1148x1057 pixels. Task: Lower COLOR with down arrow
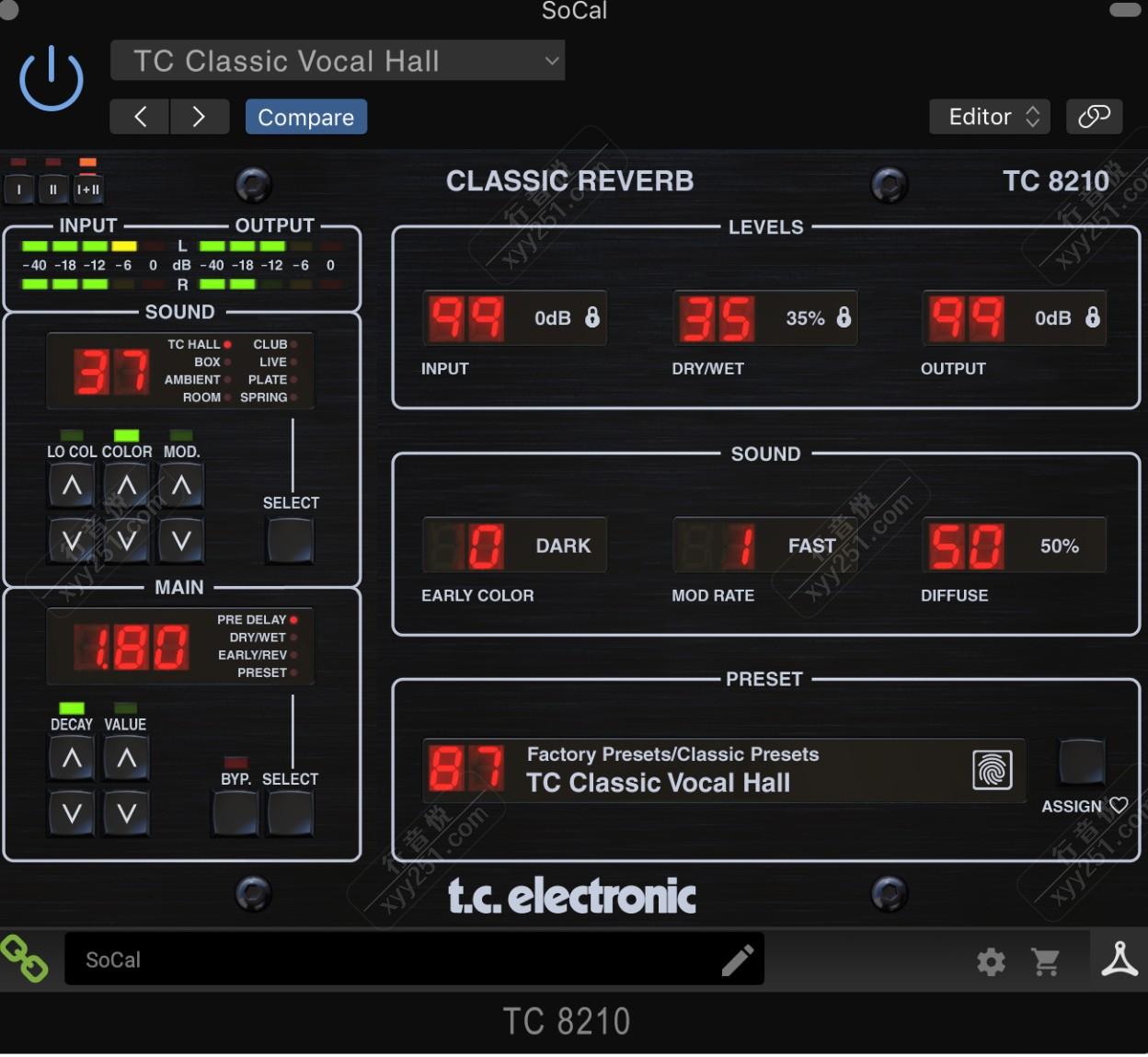click(127, 540)
